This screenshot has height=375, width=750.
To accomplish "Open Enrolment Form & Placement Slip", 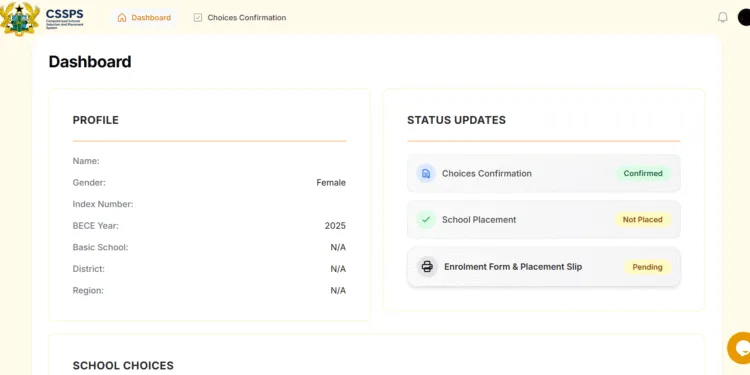I will (x=543, y=266).
